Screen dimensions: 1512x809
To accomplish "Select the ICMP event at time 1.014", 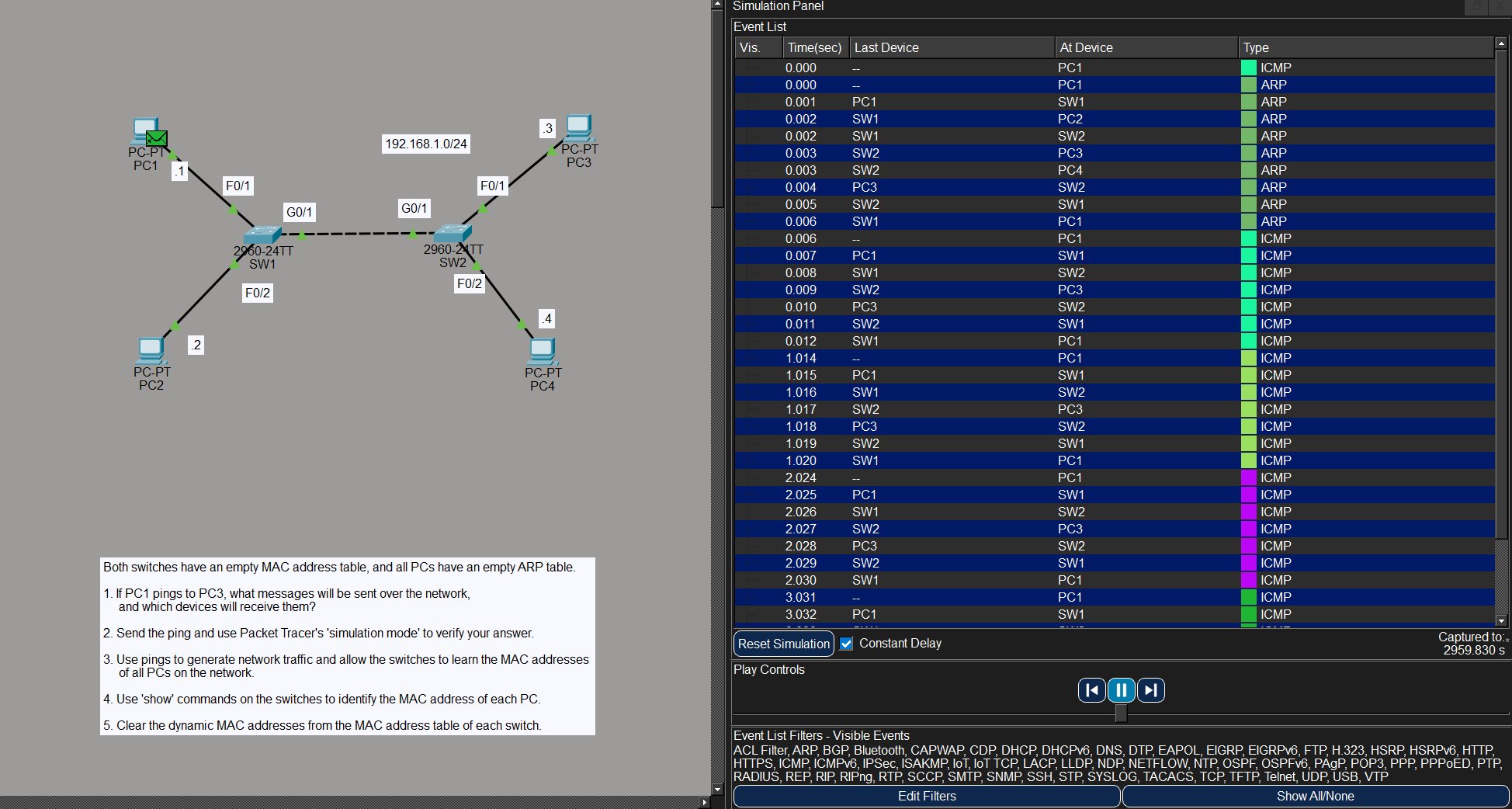I will (x=1115, y=358).
